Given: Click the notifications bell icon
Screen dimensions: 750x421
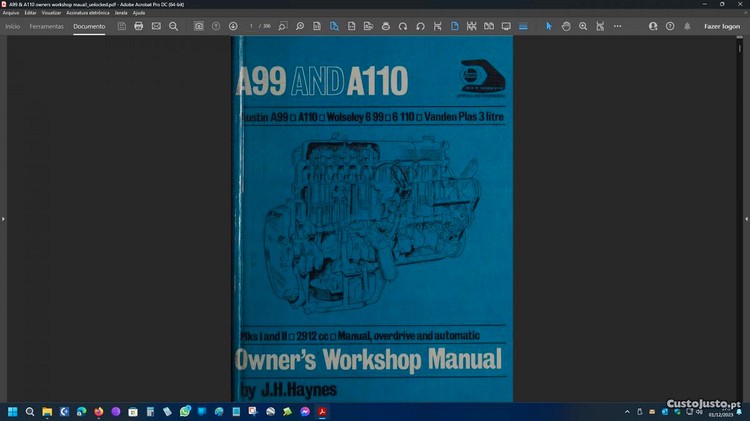Looking at the screenshot, I should coord(687,26).
